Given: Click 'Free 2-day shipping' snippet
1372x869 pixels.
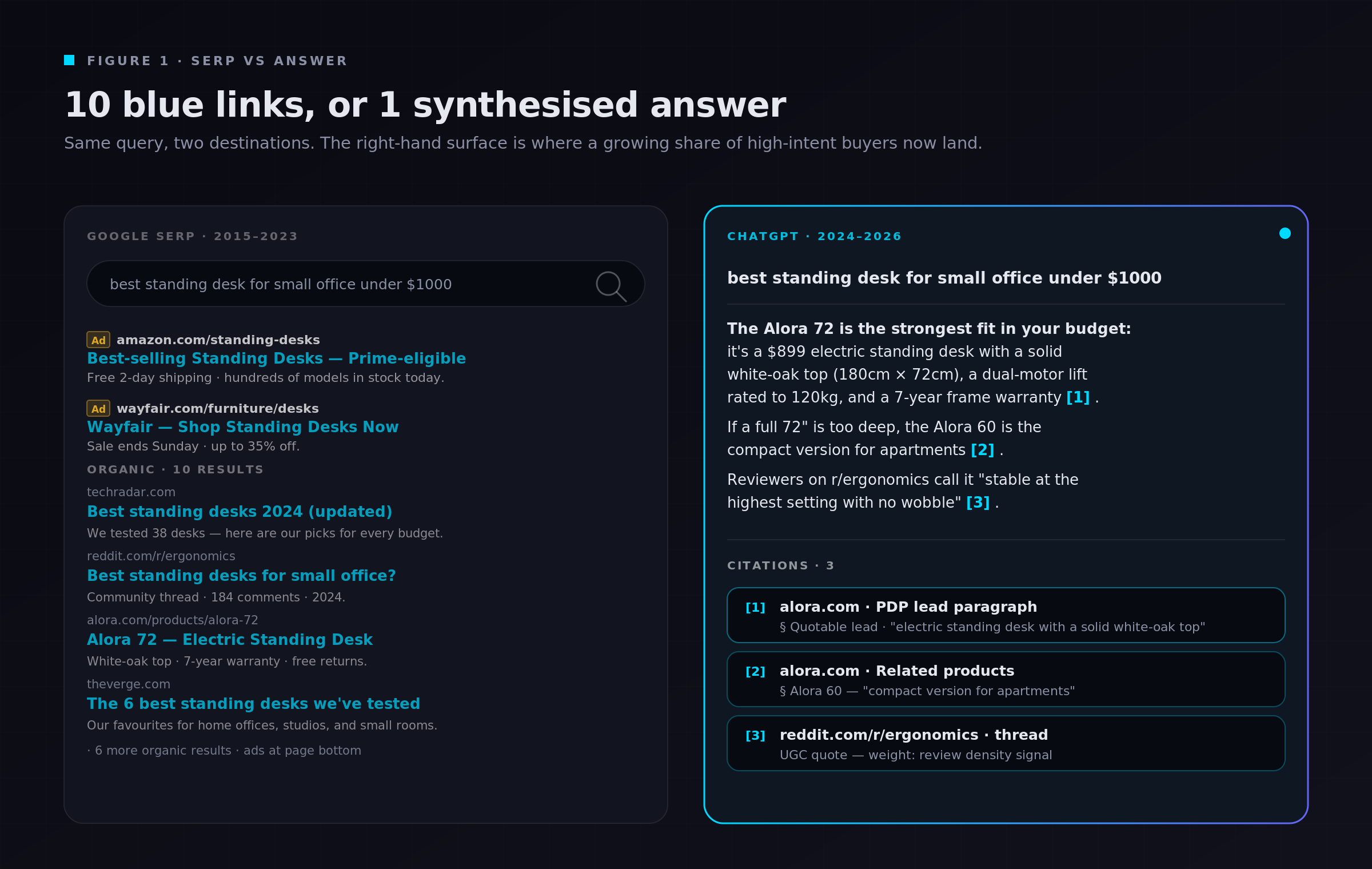Looking at the screenshot, I should [x=265, y=378].
